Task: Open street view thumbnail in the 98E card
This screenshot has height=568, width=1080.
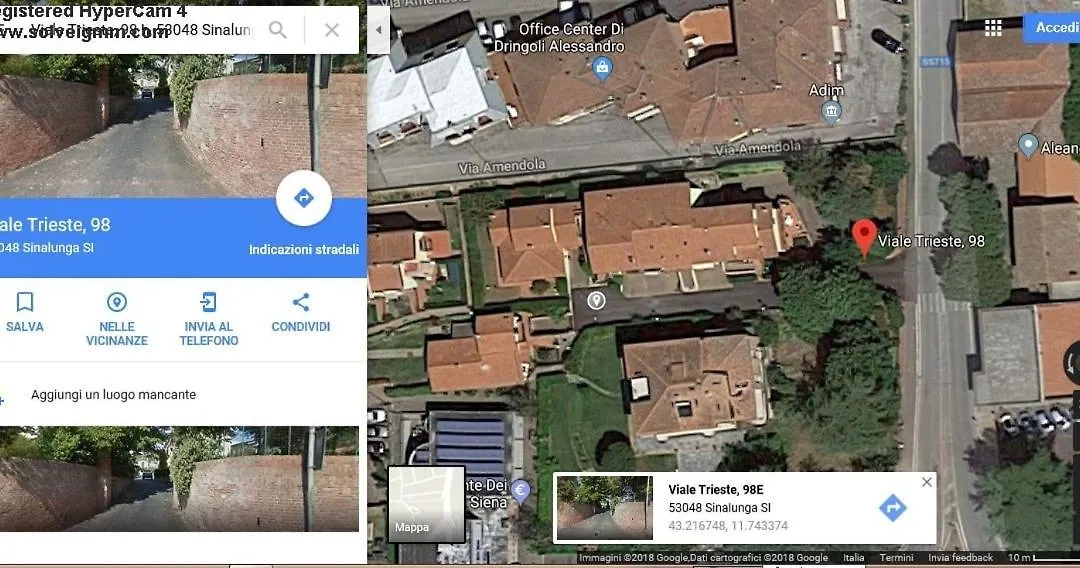Action: pos(605,508)
